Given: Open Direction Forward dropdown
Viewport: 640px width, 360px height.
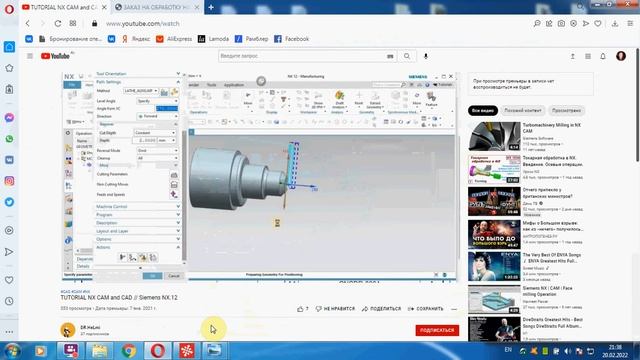Looking at the screenshot, I should (157, 116).
